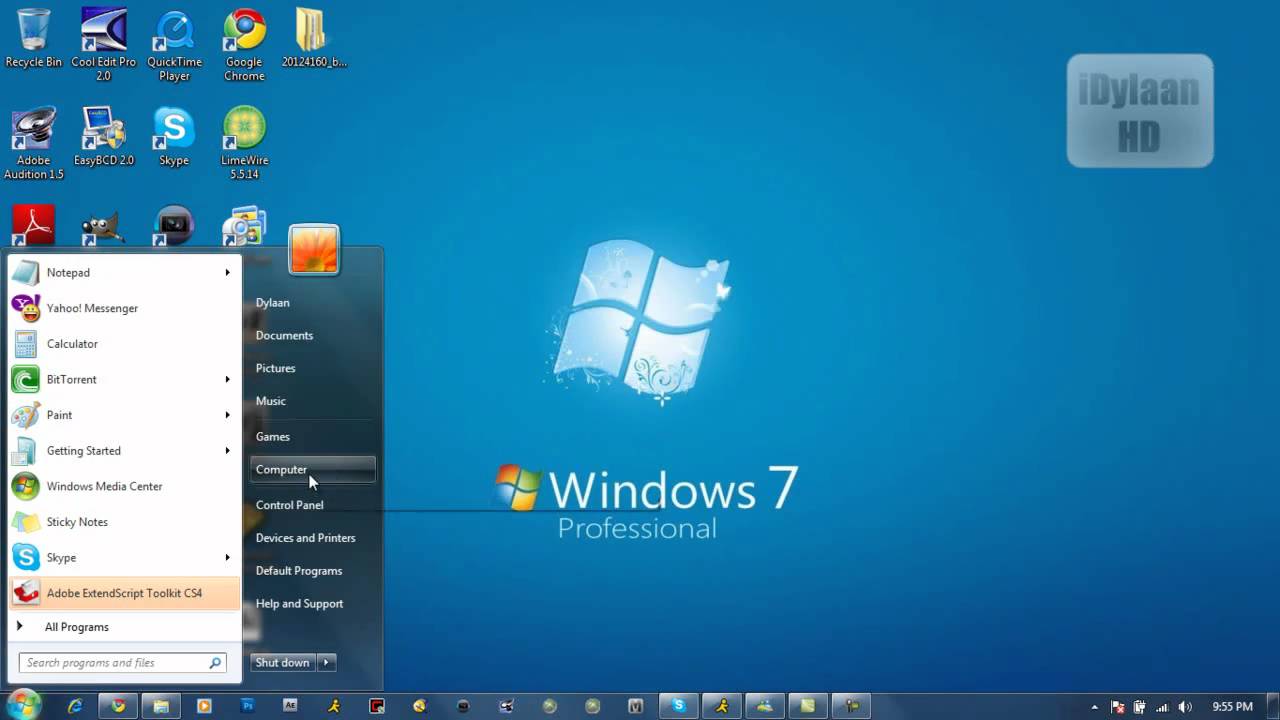Screen dimensions: 1280x720
Task: Open Default Programs
Action: (x=313, y=571)
